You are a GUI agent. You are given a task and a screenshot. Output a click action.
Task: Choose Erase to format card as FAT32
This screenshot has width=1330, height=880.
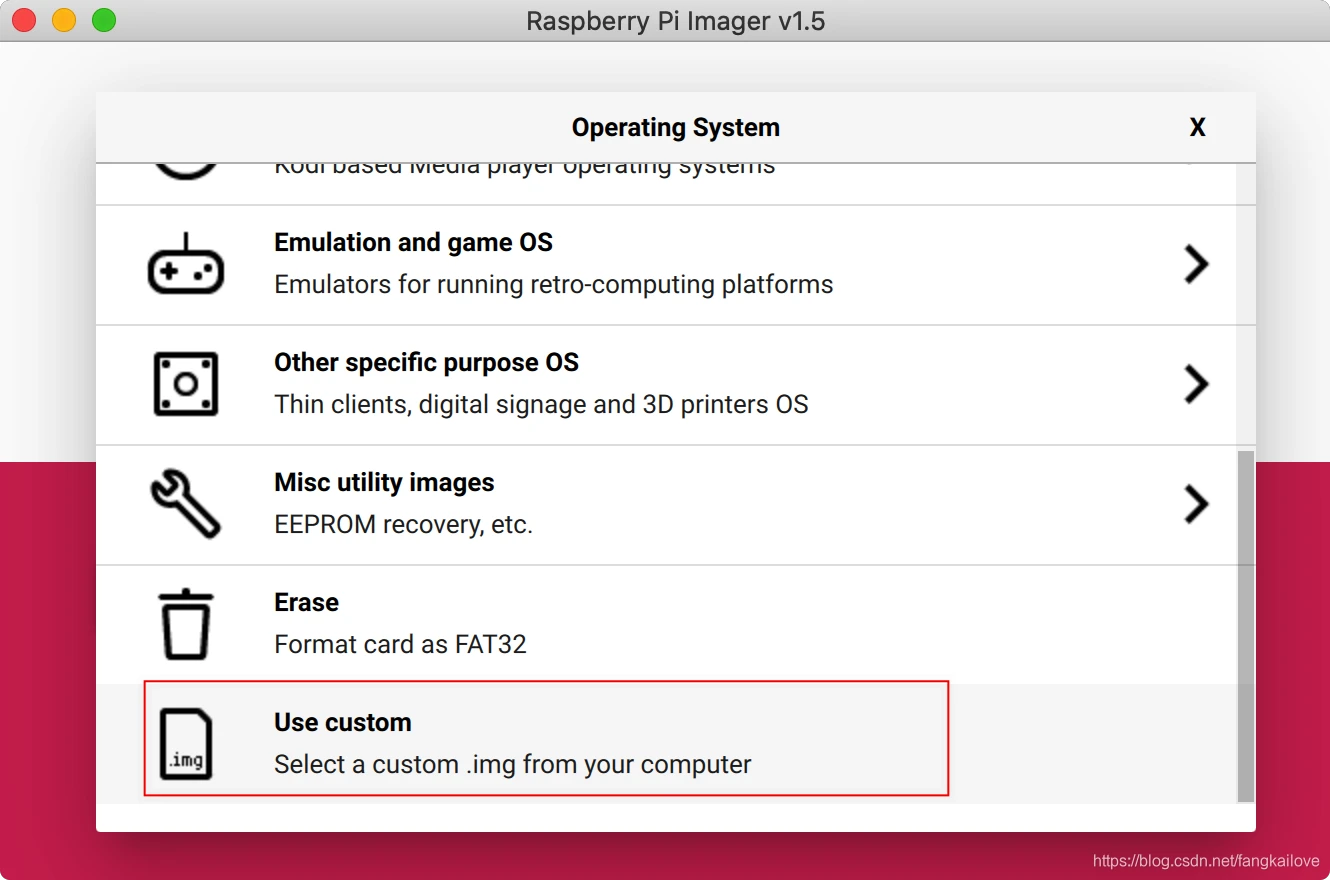666,624
